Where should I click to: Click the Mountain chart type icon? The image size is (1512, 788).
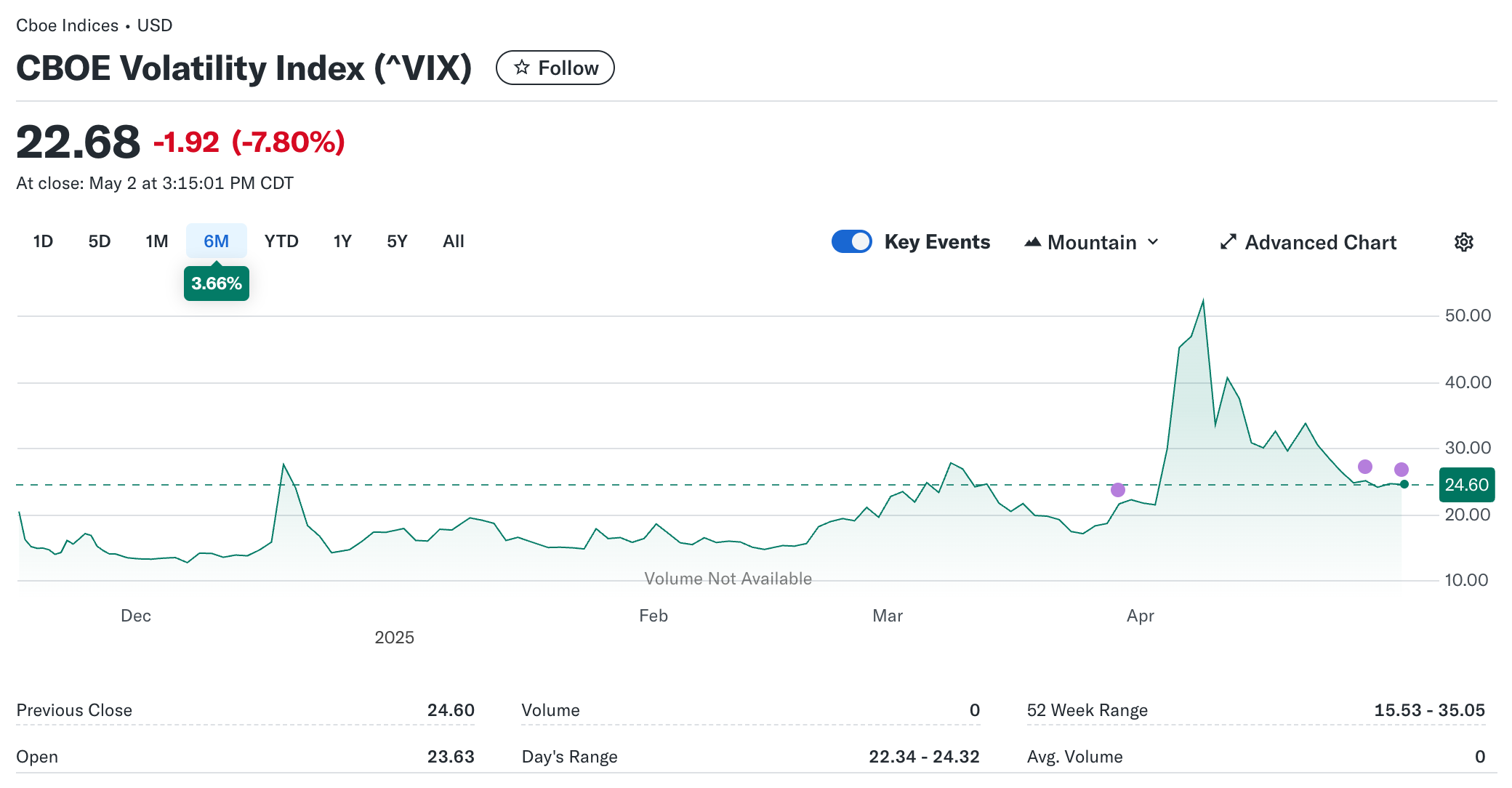coord(1032,242)
